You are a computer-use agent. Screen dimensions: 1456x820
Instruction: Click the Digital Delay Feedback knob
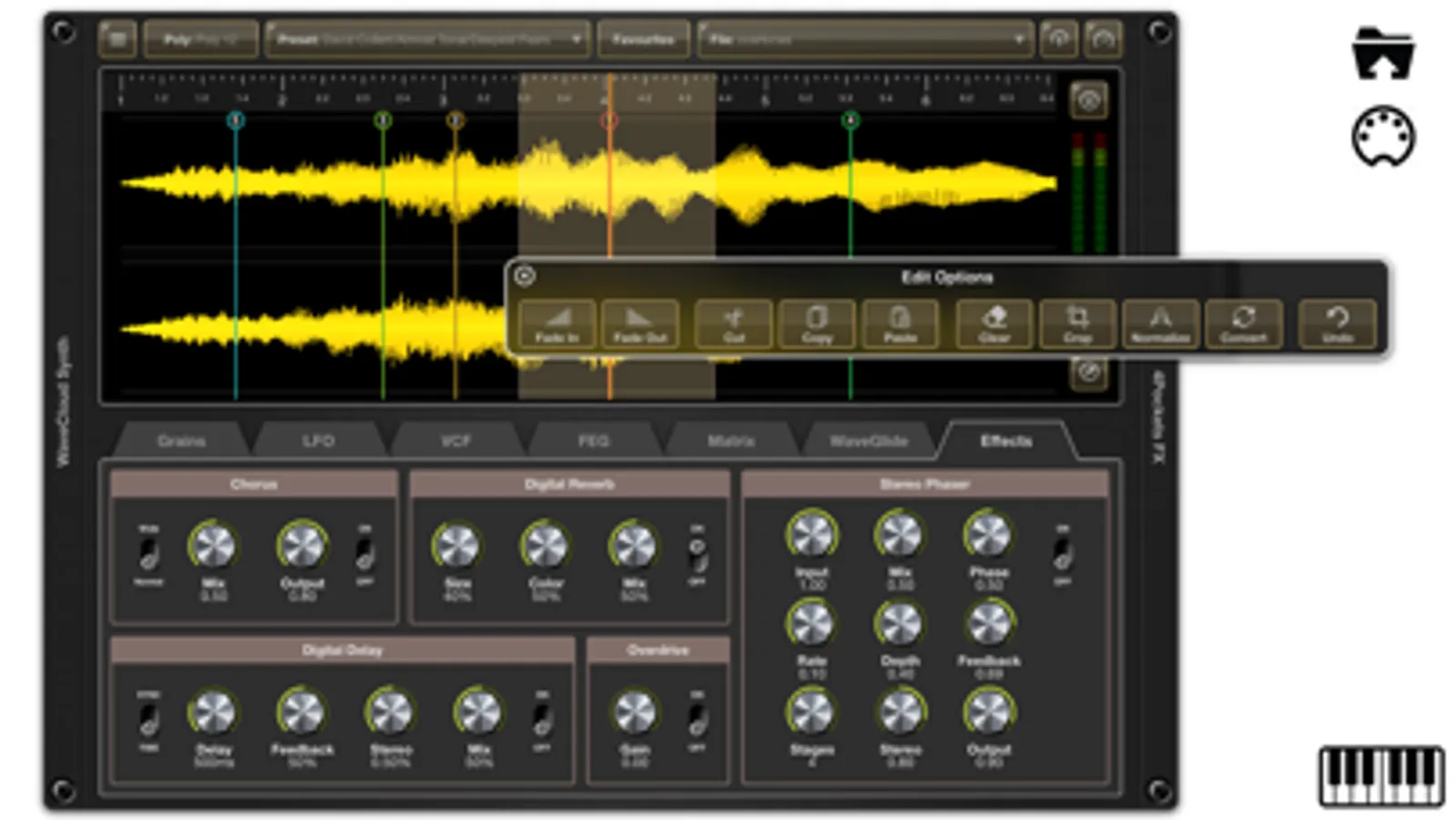tap(301, 712)
